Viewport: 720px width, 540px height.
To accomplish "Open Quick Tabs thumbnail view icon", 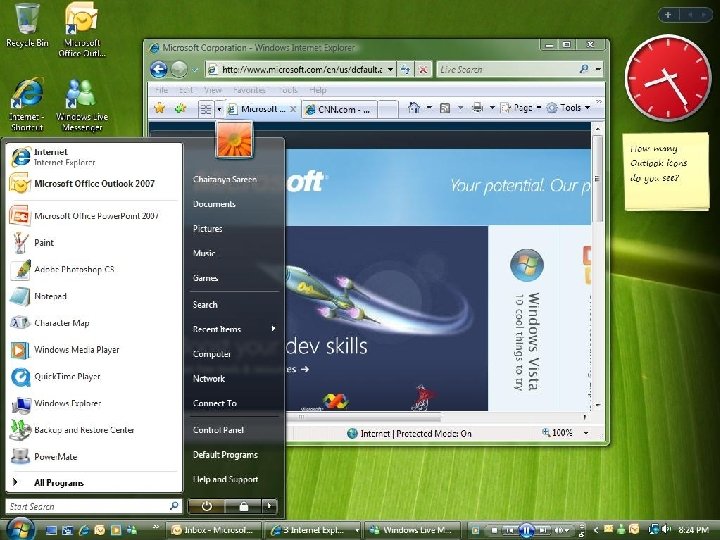I will point(206,109).
